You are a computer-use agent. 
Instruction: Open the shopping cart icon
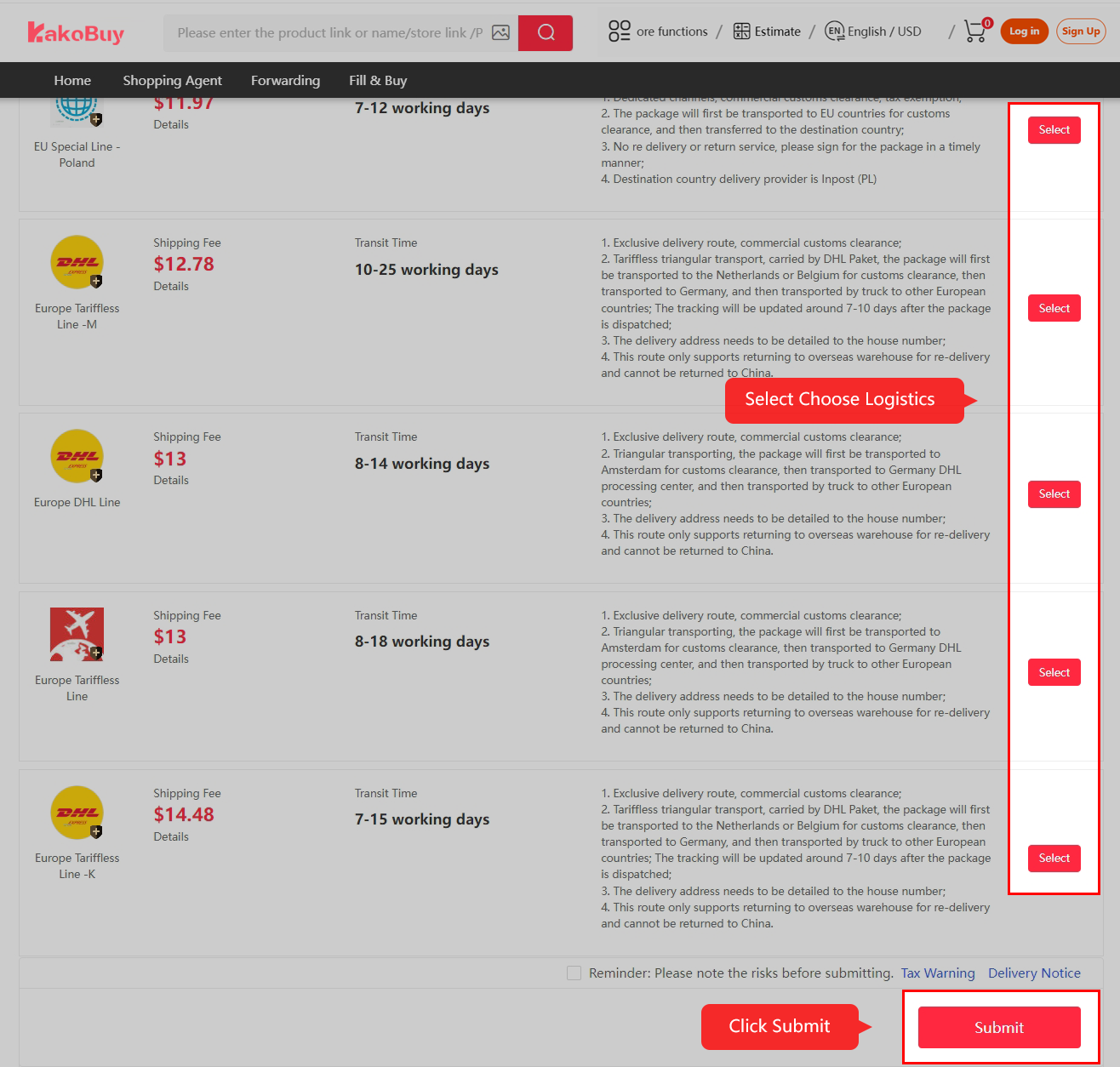click(974, 31)
